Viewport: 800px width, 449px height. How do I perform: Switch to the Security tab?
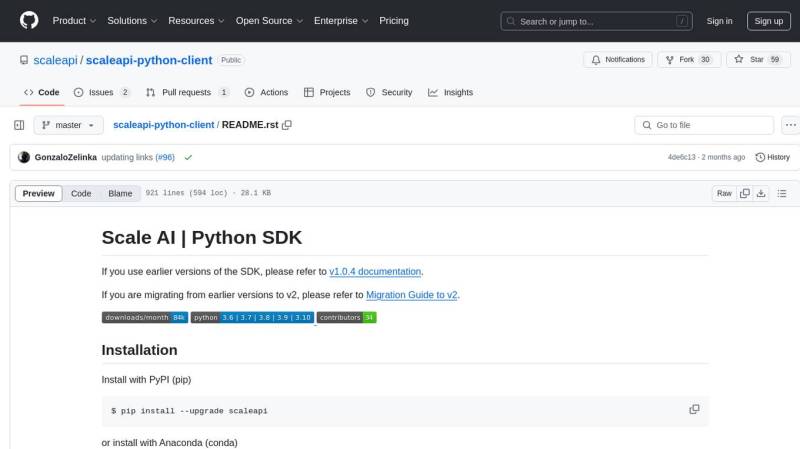pyautogui.click(x=389, y=92)
